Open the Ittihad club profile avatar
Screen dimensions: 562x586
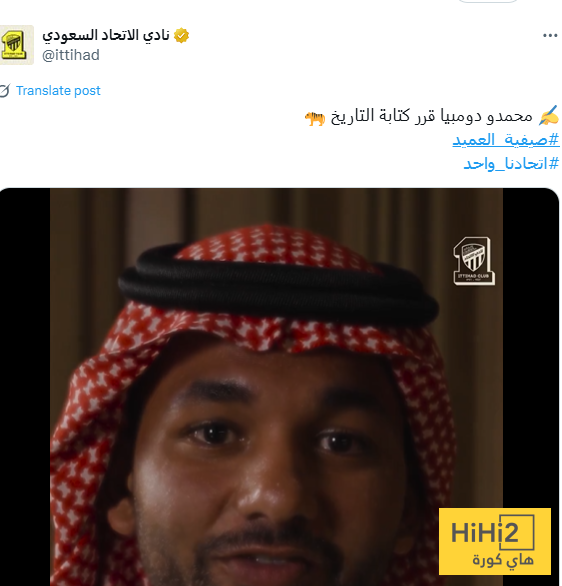coord(16,45)
